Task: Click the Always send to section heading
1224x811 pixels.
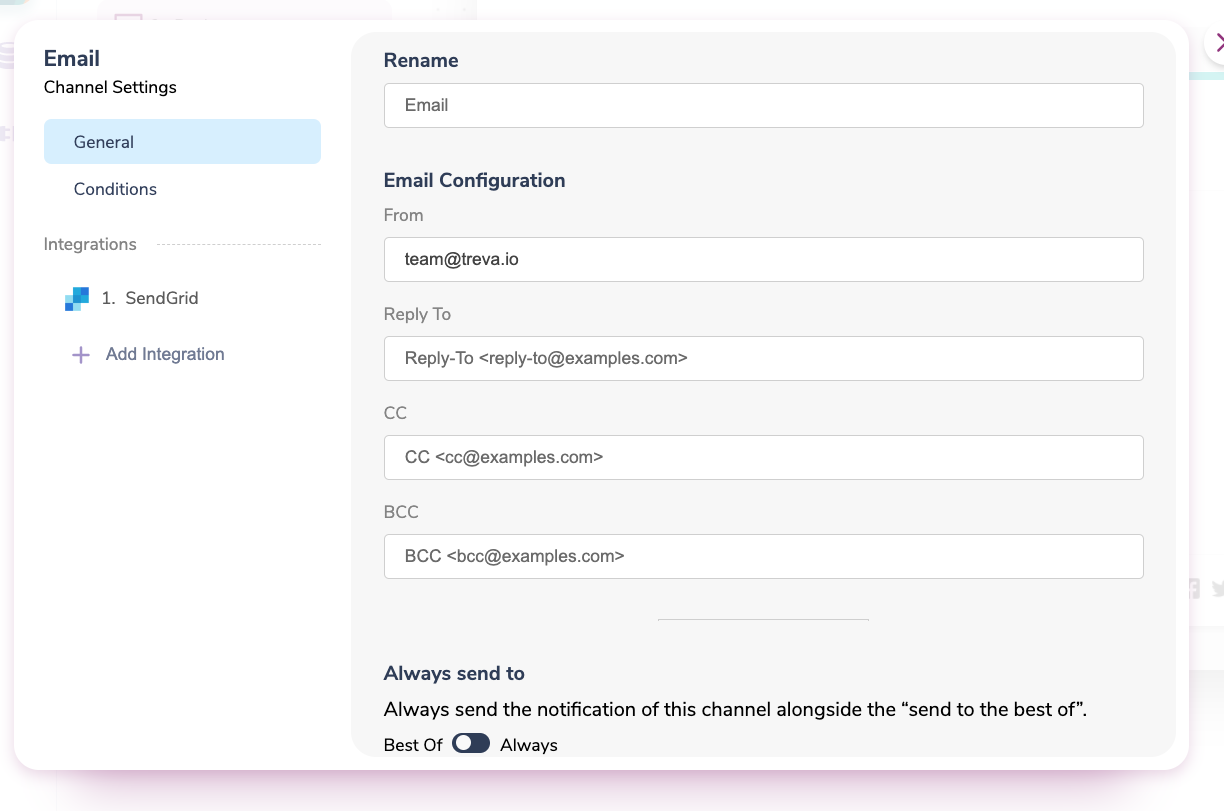Action: coord(454,673)
